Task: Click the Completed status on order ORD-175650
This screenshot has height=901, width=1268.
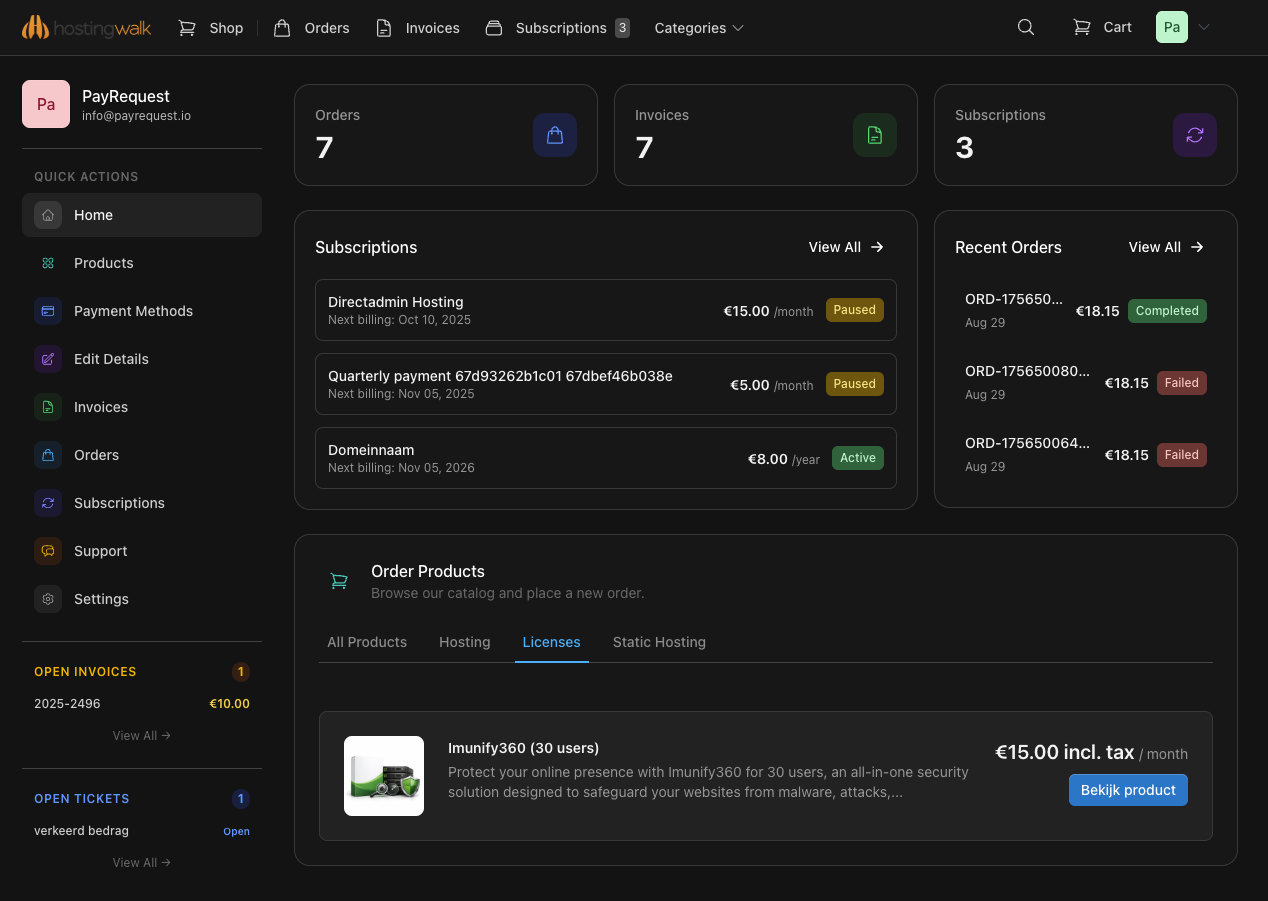Action: point(1167,311)
